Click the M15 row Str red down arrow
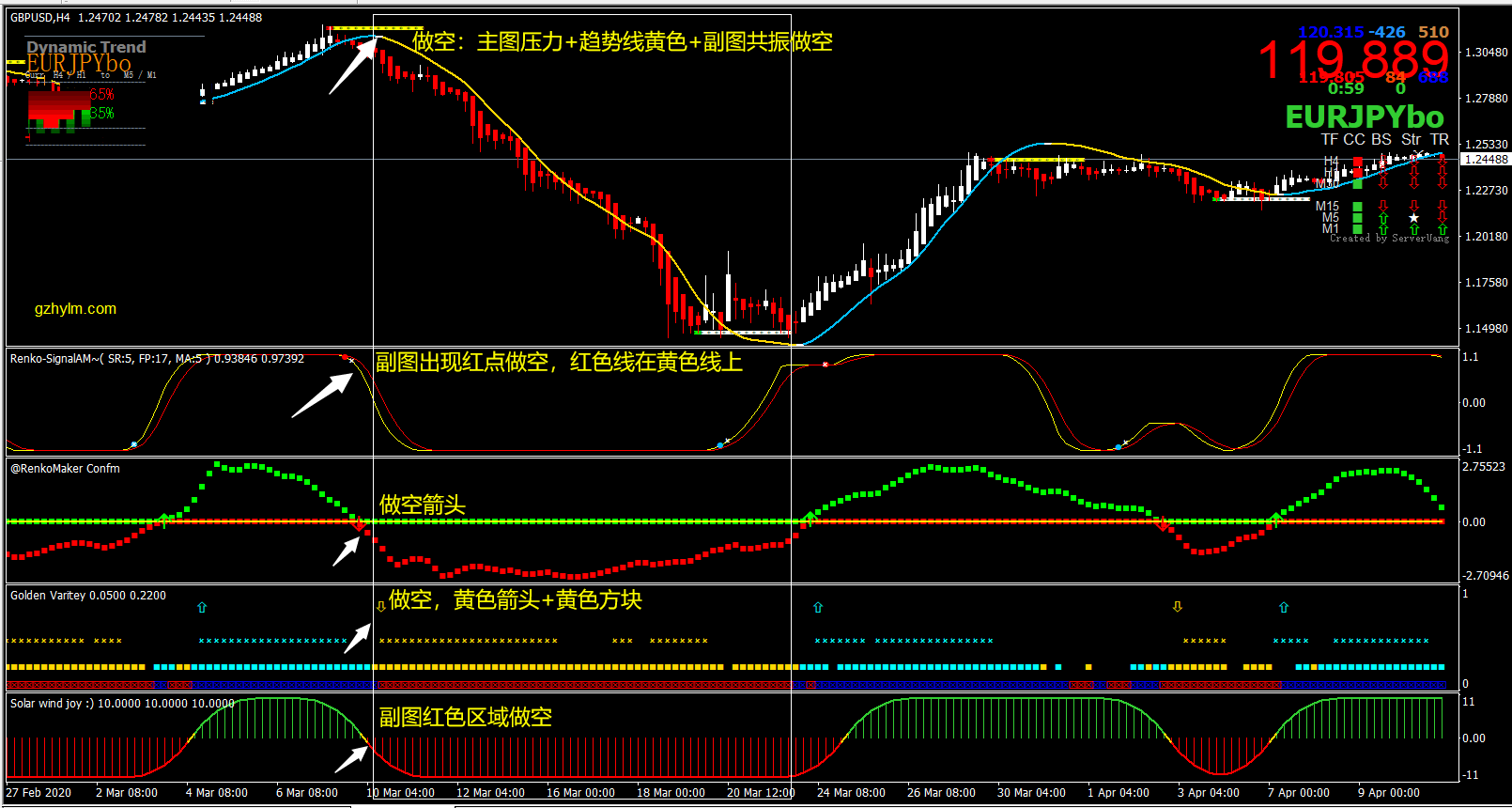1512x808 pixels. (1413, 206)
